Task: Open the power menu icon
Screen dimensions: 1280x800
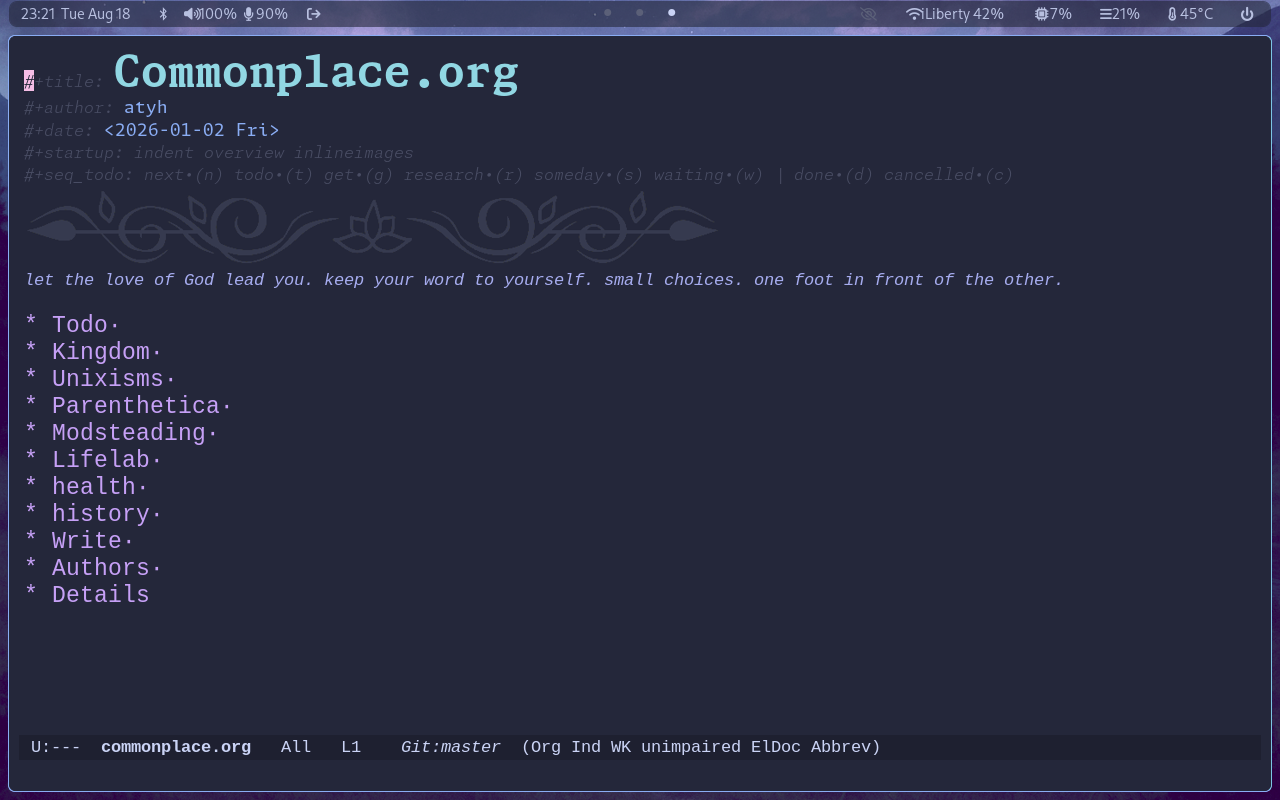Action: pyautogui.click(x=1247, y=14)
